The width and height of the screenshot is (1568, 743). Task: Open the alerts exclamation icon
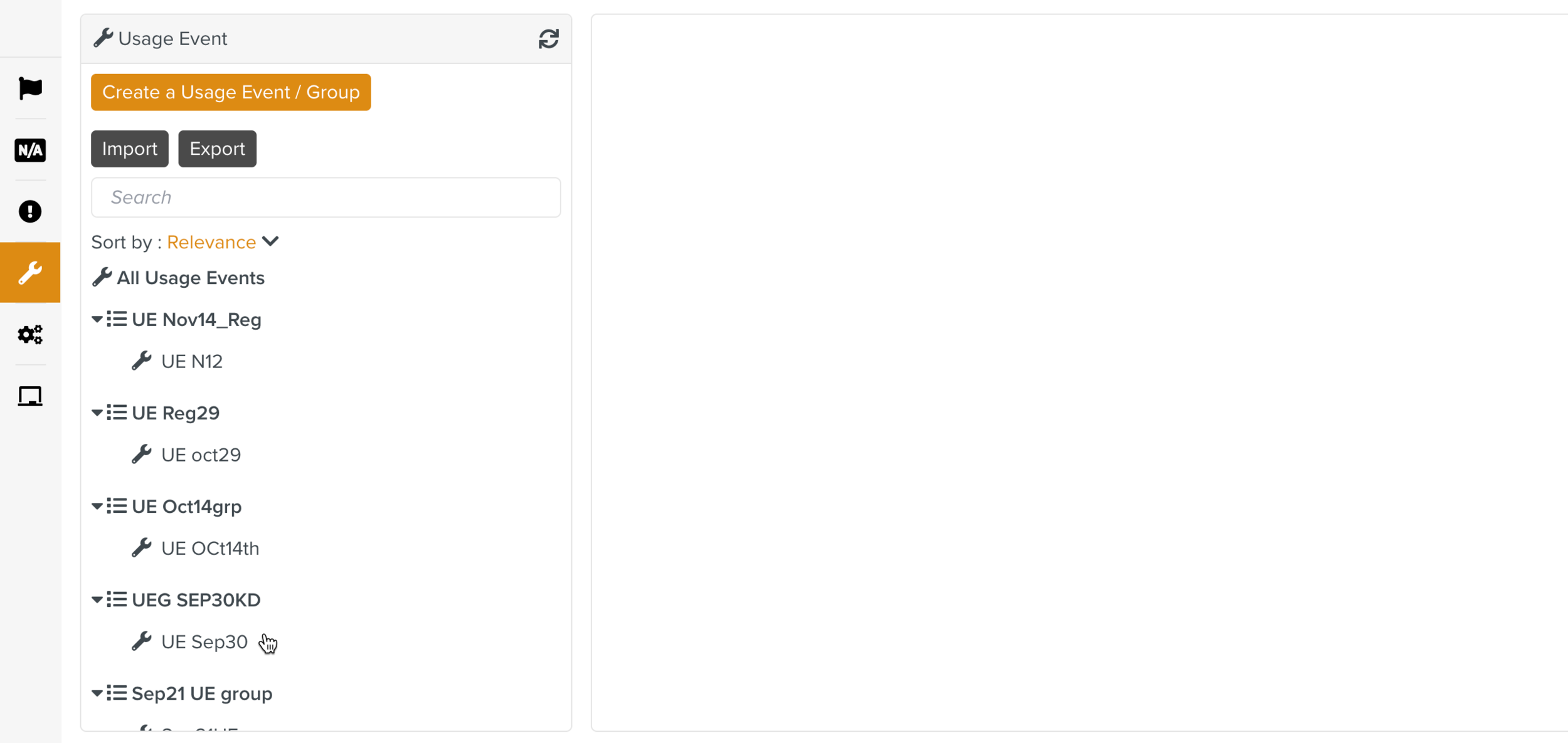(30, 211)
